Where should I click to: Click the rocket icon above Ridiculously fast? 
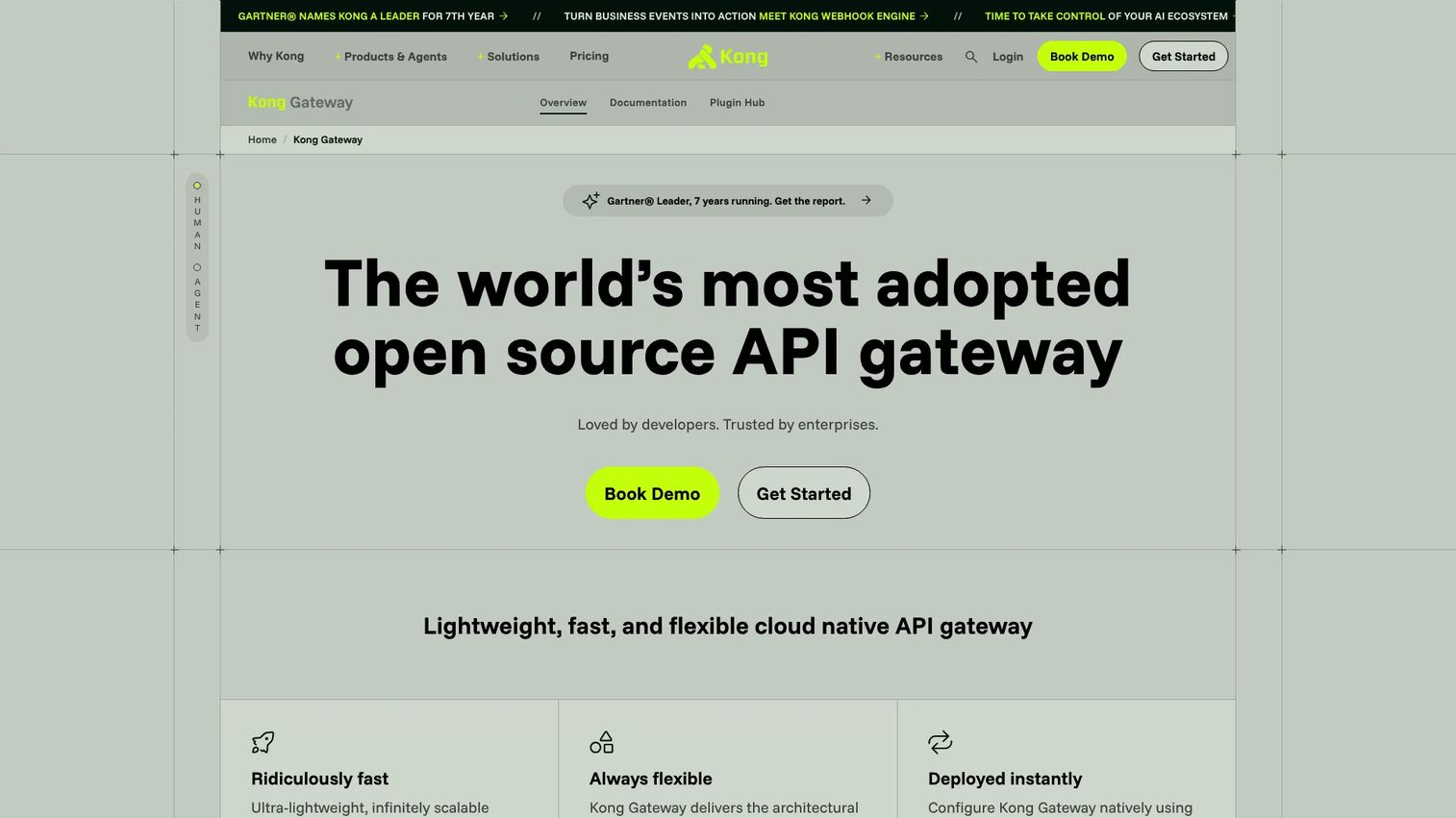pyautogui.click(x=263, y=742)
